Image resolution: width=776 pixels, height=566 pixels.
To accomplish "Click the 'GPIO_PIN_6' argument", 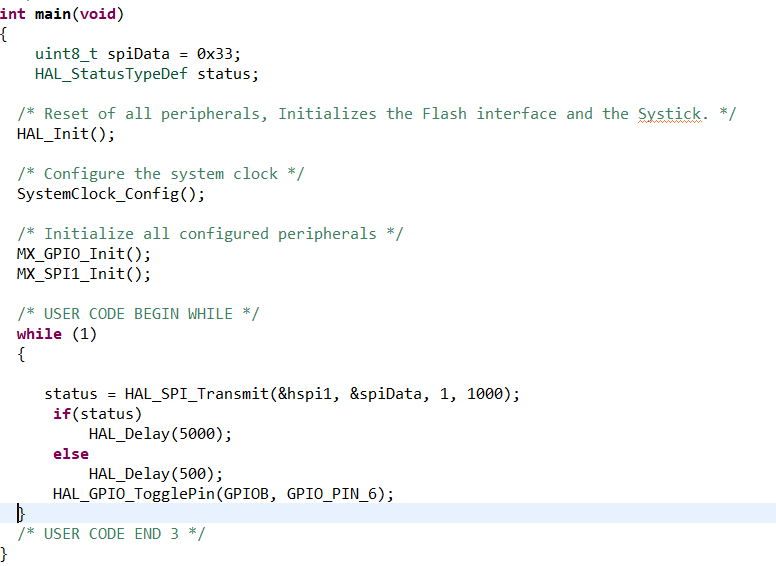I will coord(332,494).
